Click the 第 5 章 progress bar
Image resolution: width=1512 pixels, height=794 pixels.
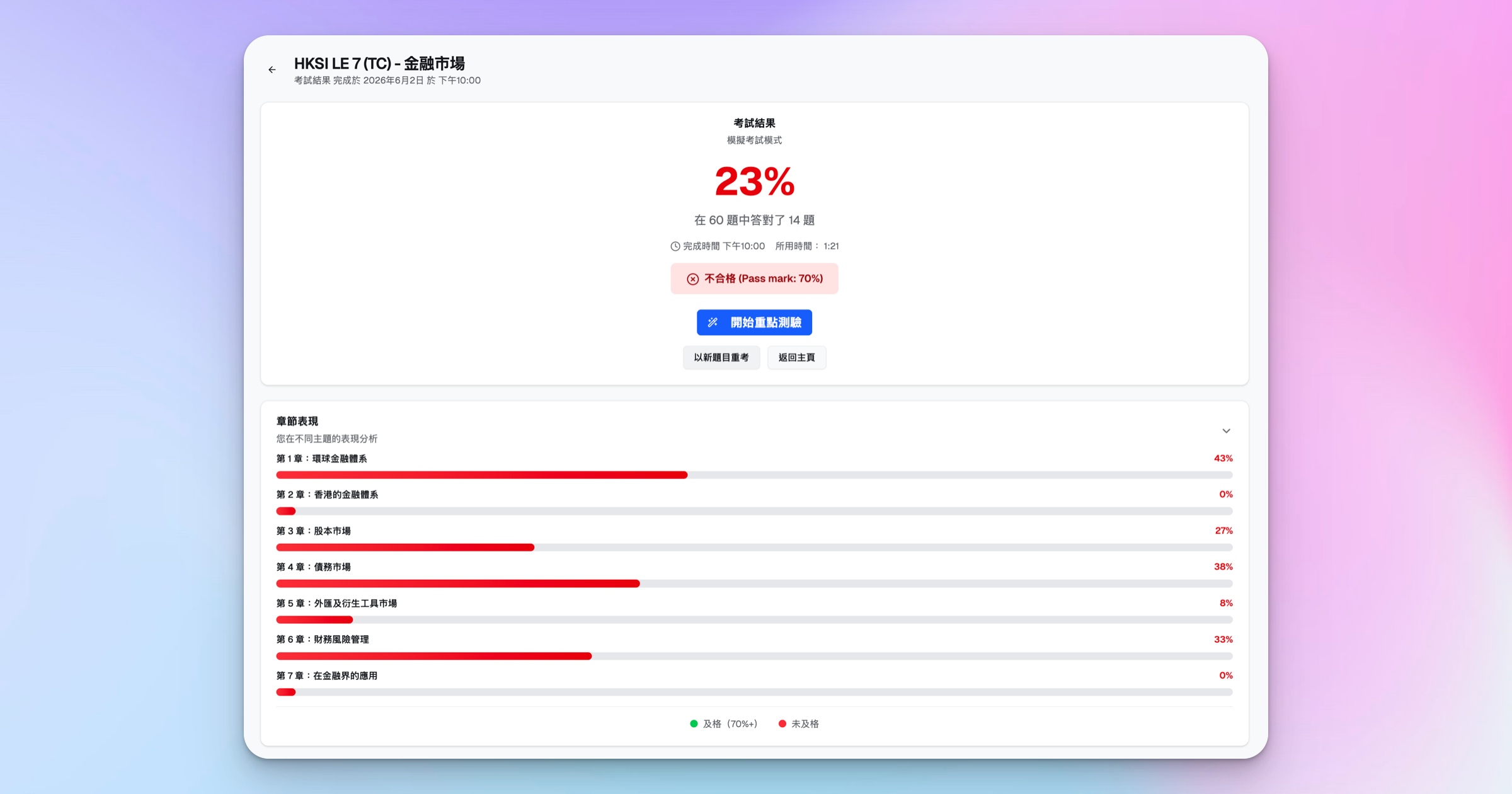click(754, 620)
